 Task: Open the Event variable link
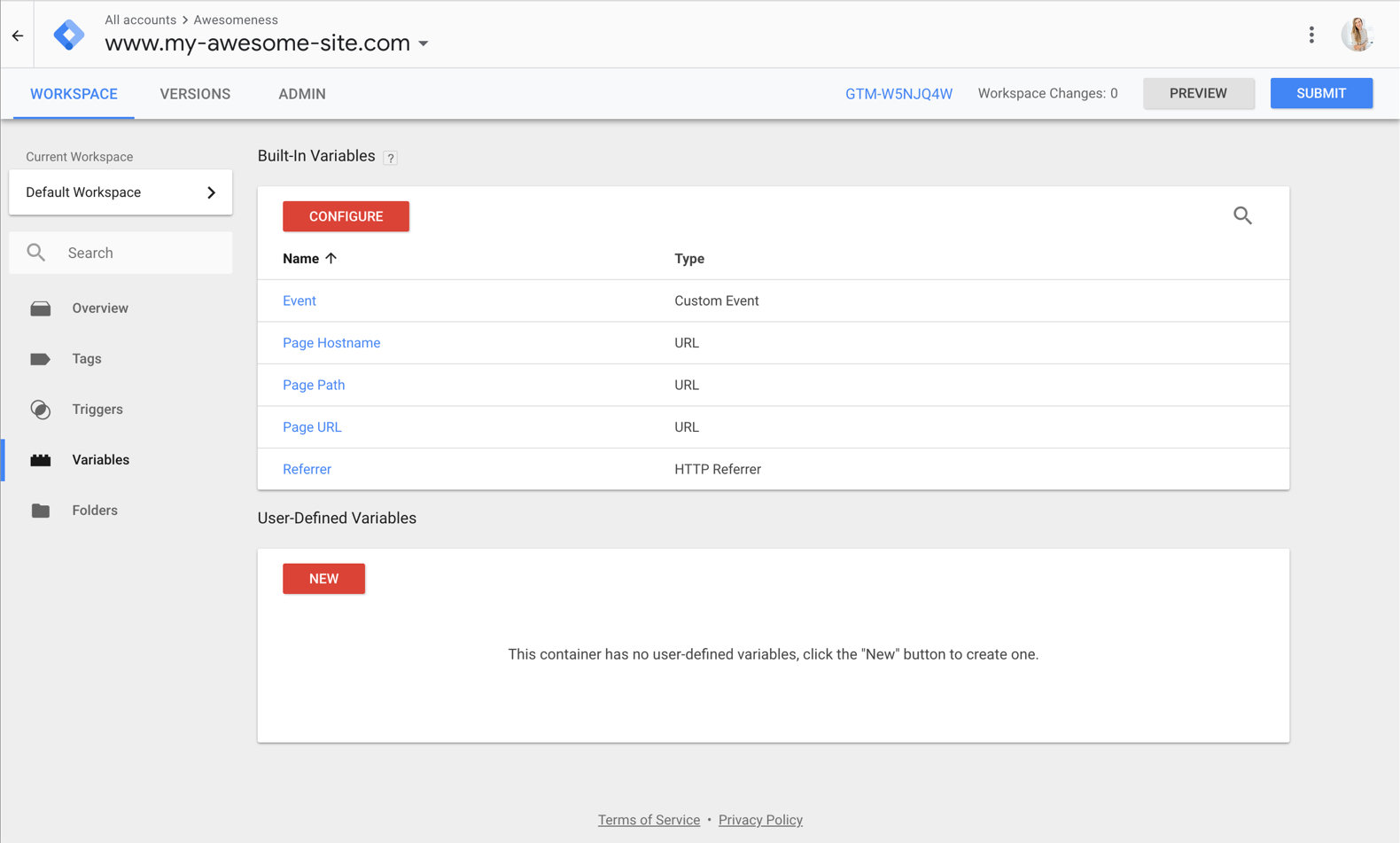pyautogui.click(x=299, y=301)
